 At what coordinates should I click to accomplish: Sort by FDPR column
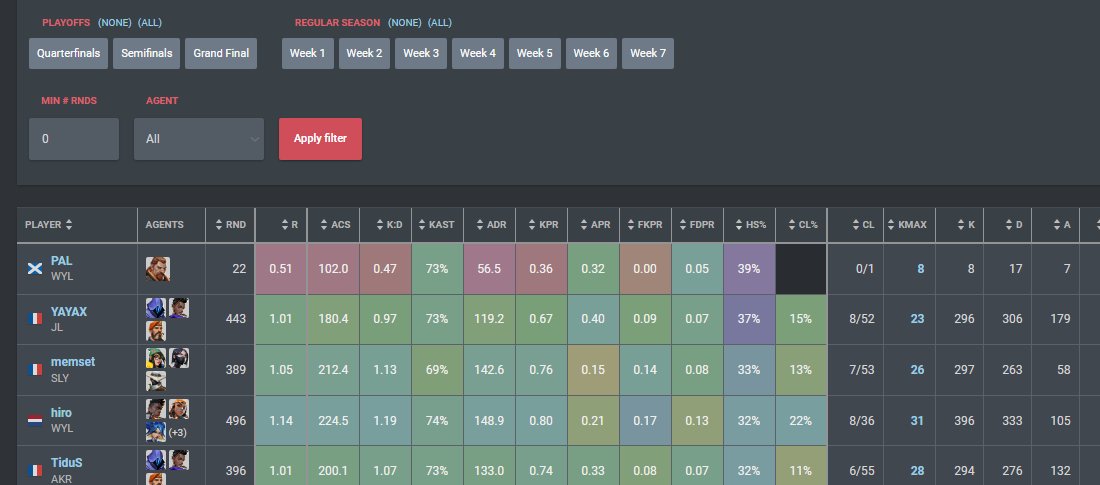(x=697, y=225)
